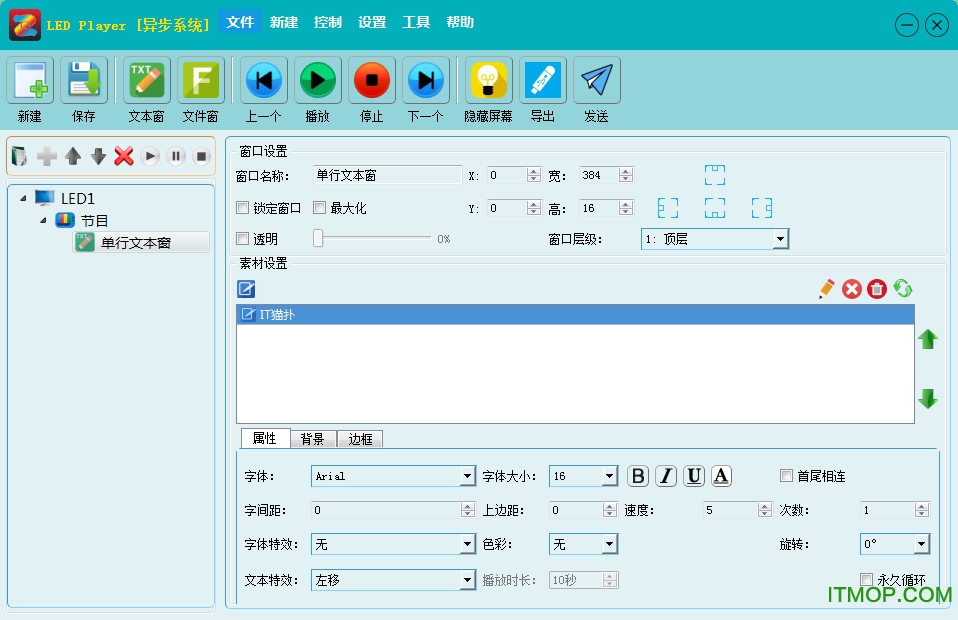
Task: Open the 工具 menu
Action: tap(416, 22)
